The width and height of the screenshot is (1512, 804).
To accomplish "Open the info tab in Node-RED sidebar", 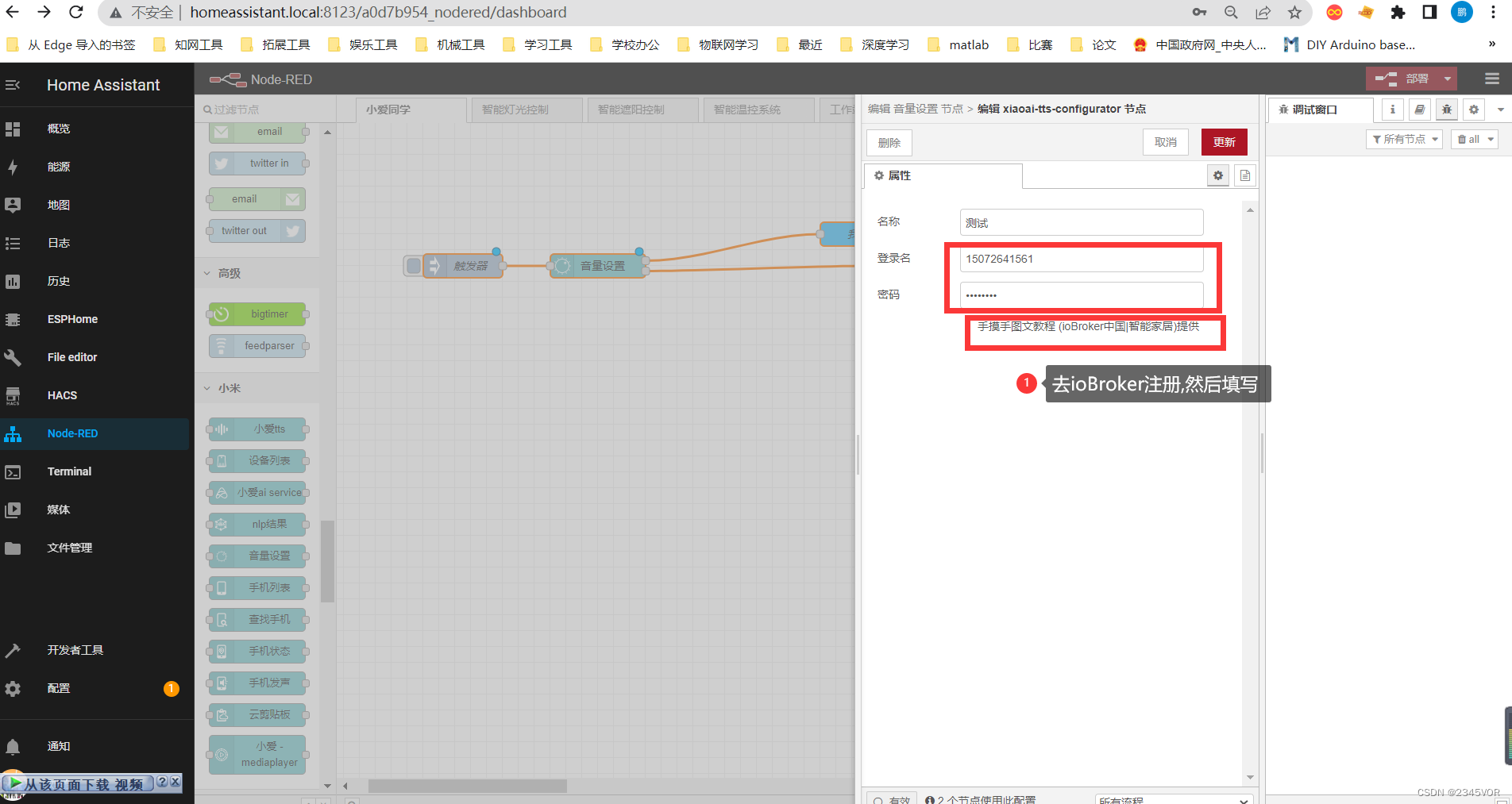I will (x=1392, y=110).
